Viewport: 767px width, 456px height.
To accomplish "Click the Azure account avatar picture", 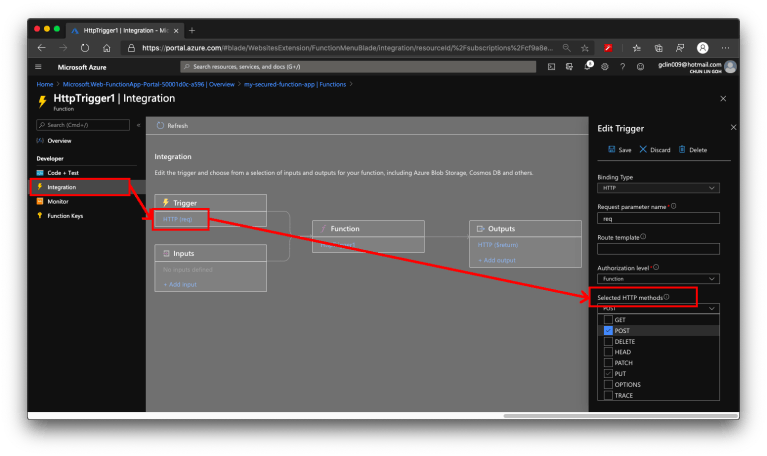I will point(730,67).
